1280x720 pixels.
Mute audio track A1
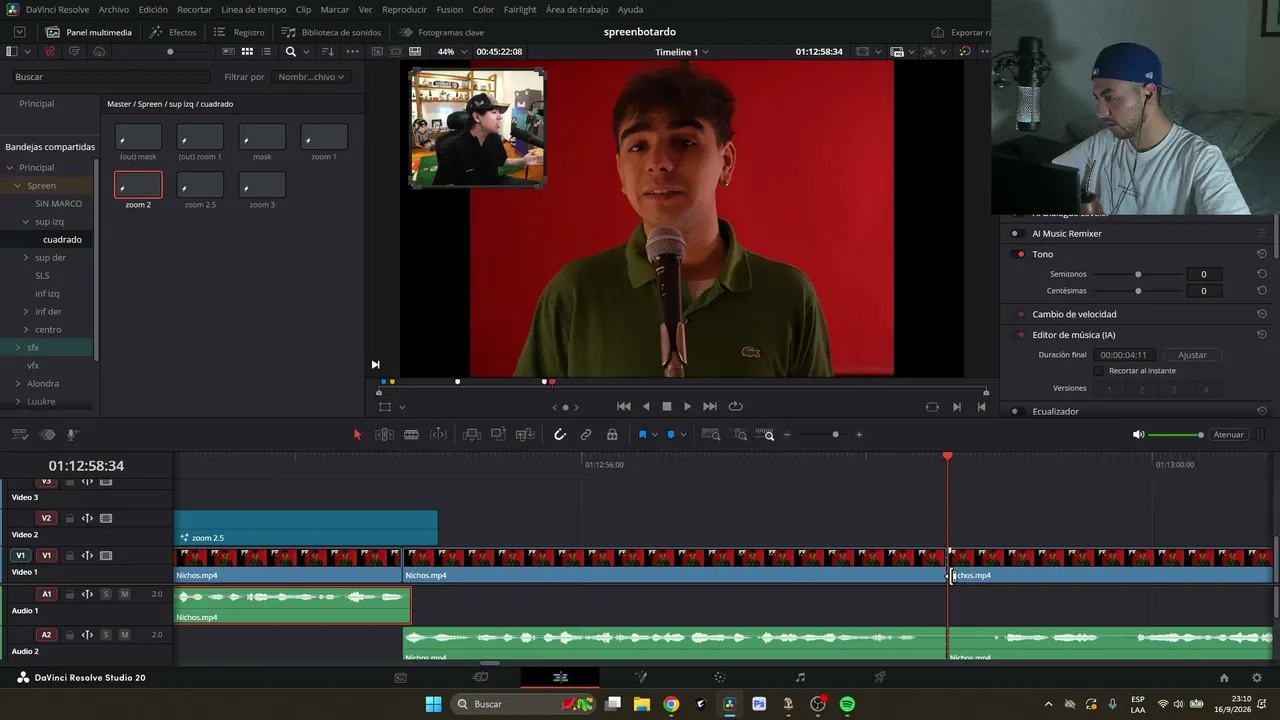click(x=124, y=594)
